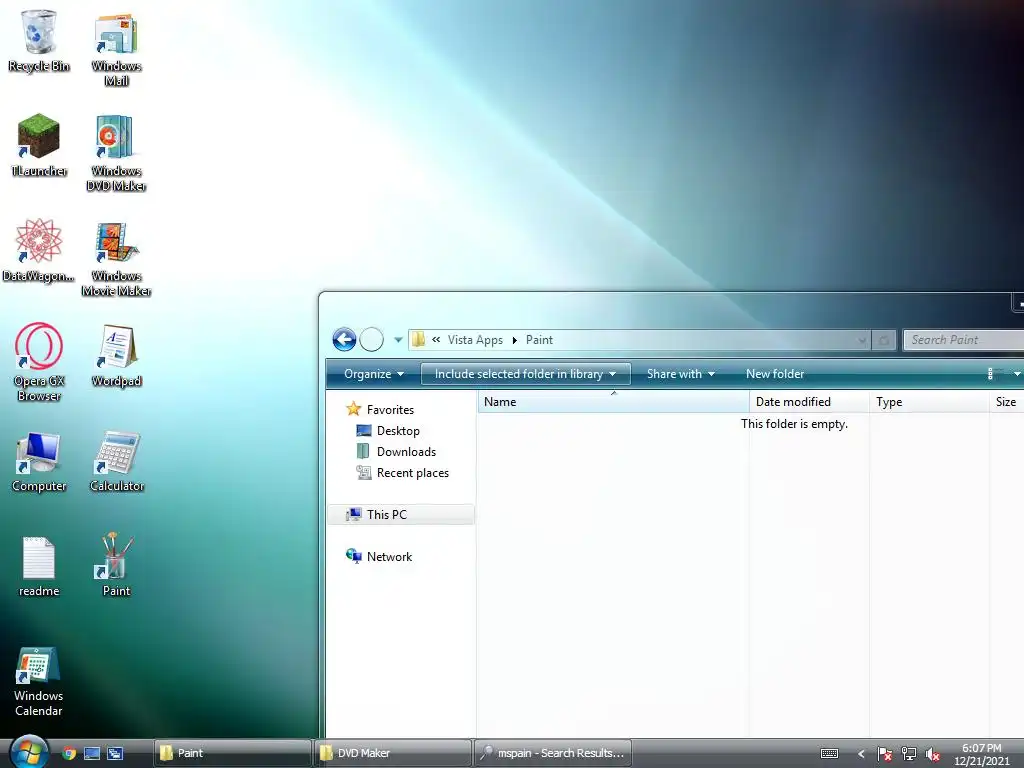Sort by Date modified column header
1024x768 pixels.
pos(809,402)
